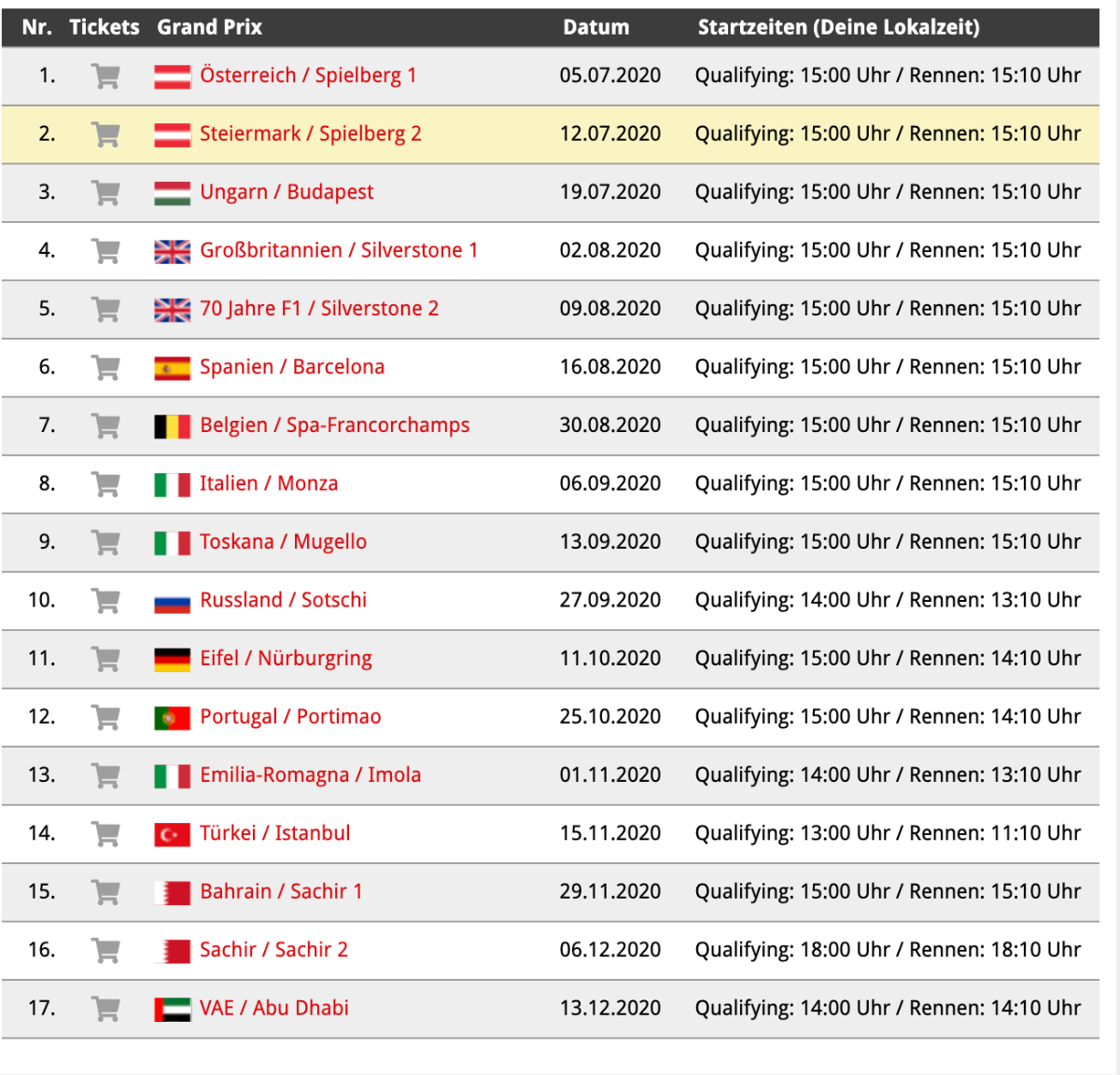The width and height of the screenshot is (1120, 1075).
Task: Open Sachir / Sachir 2 link
Action: [273, 949]
